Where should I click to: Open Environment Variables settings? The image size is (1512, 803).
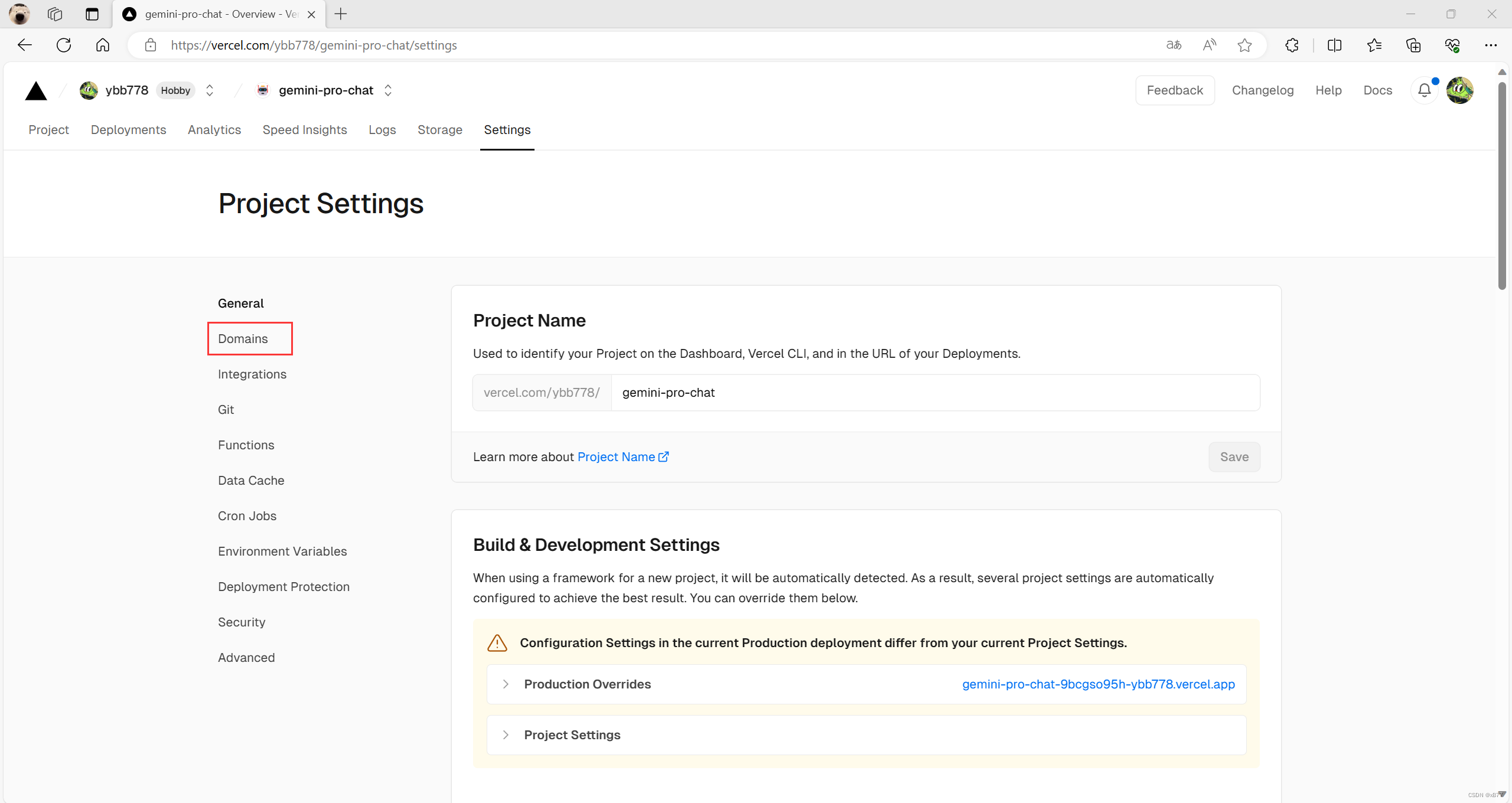tap(282, 551)
